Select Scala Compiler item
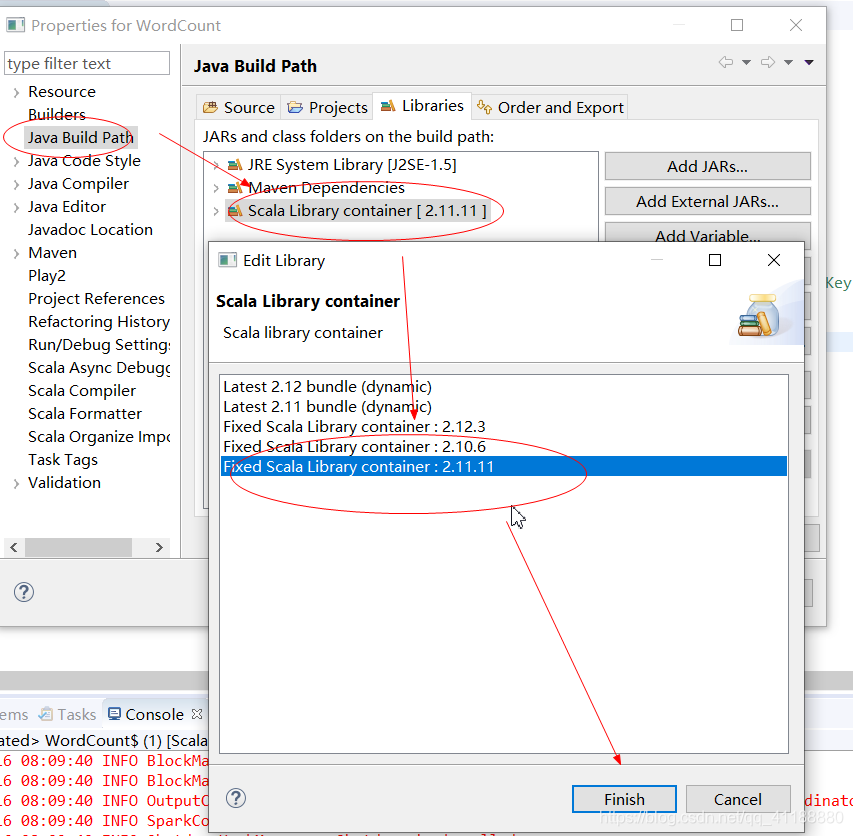The image size is (853, 836). click(82, 391)
